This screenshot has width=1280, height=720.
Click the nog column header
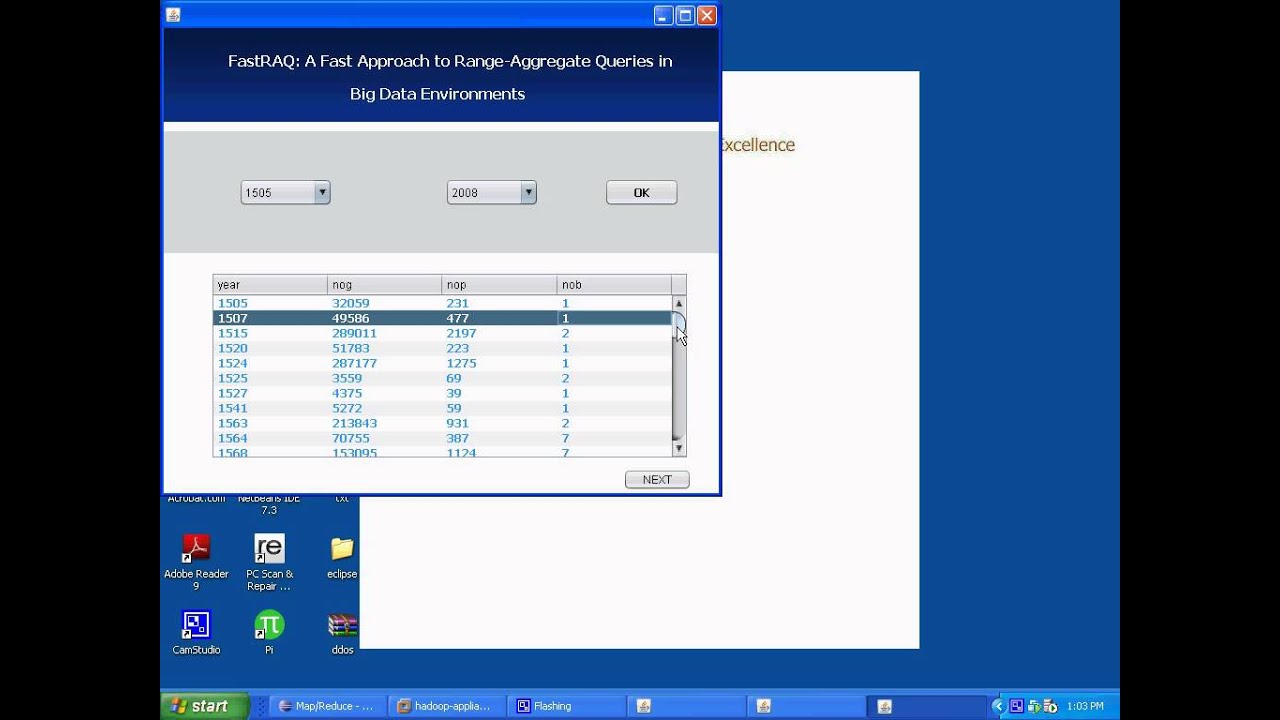(384, 285)
